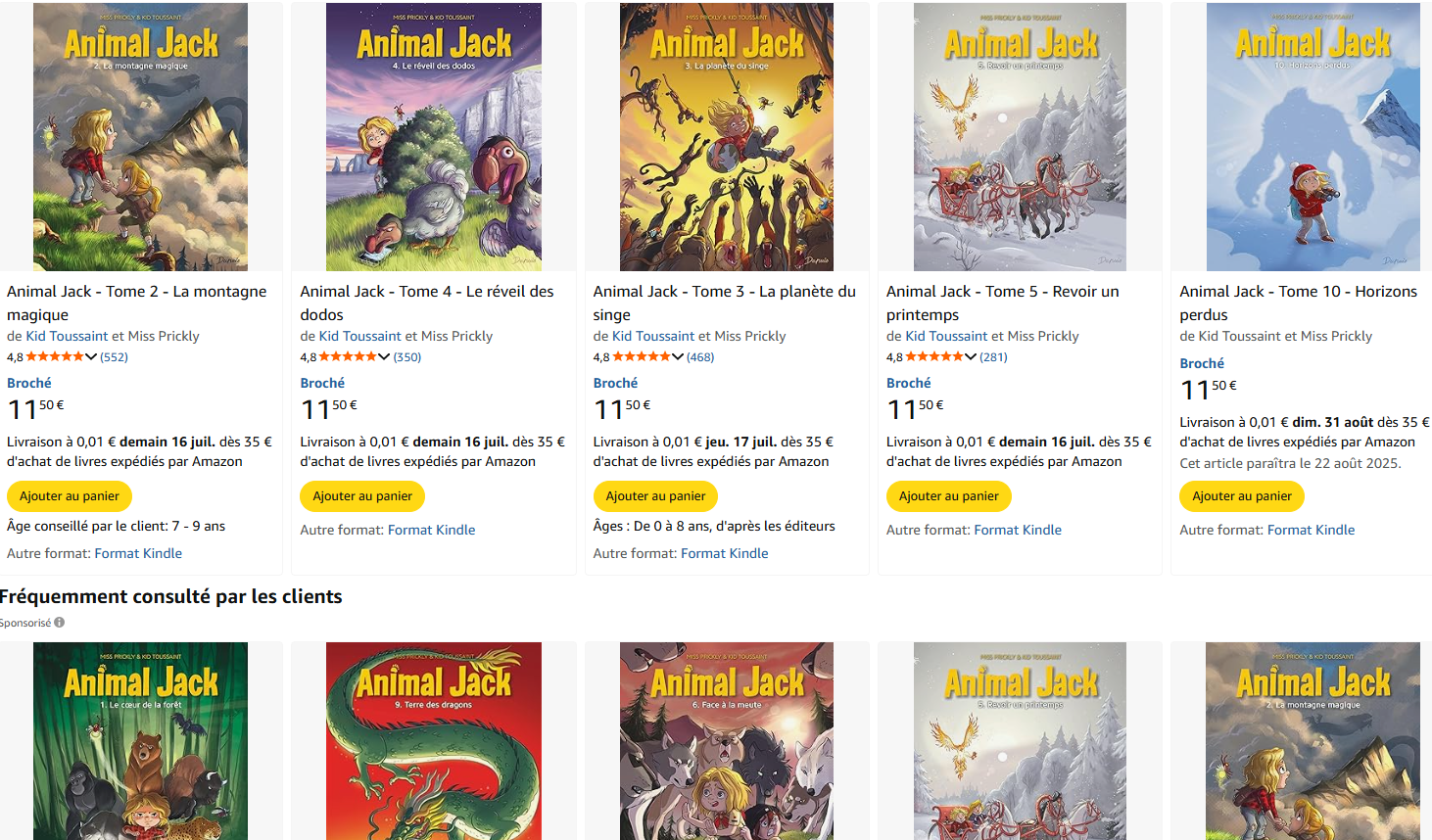
Task: Click the stars rating for Tome 3
Action: pyautogui.click(x=642, y=357)
